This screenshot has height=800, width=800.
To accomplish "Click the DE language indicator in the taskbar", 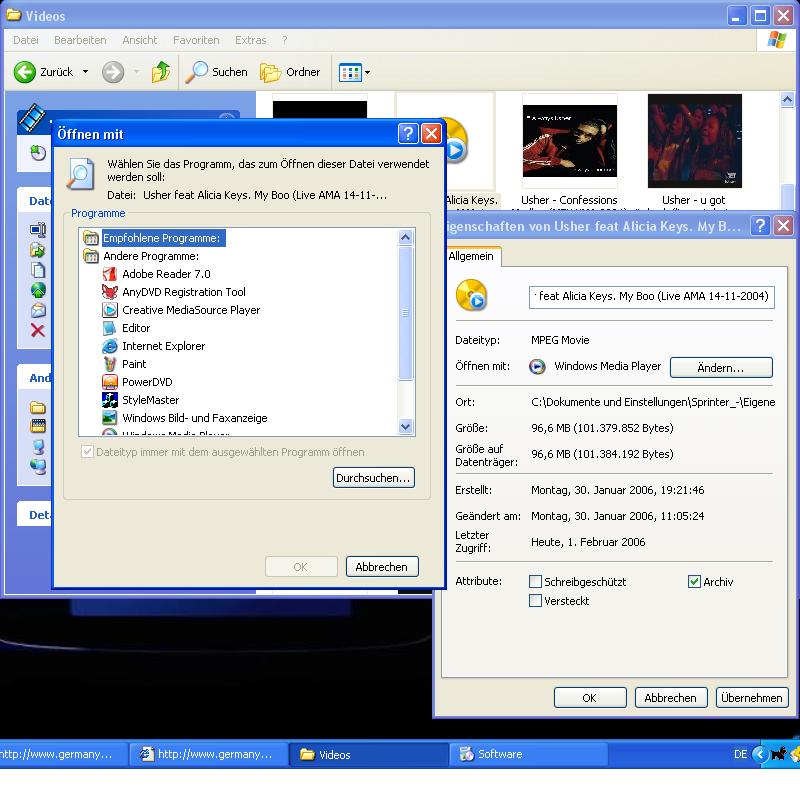I will pos(740,754).
